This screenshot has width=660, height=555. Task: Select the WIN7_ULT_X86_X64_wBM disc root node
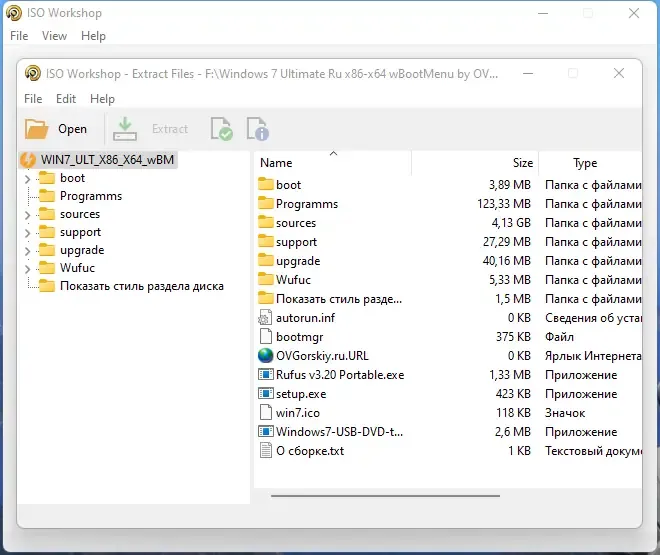click(x=98, y=160)
